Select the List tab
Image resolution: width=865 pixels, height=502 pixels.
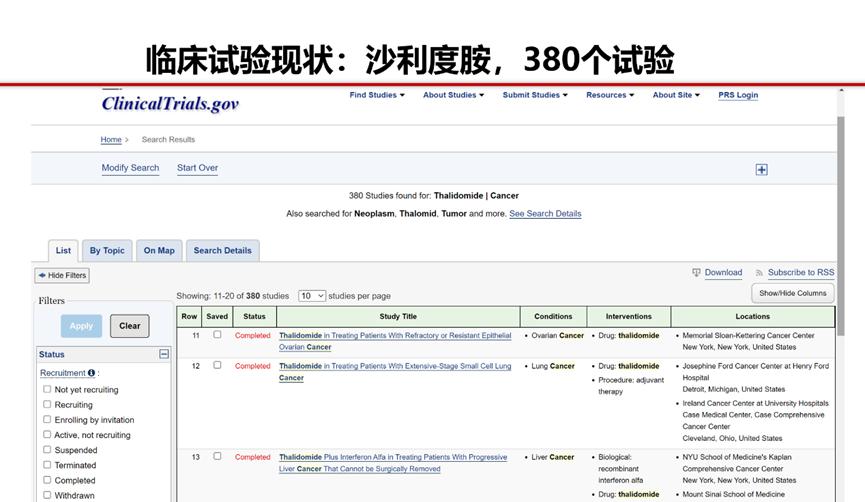point(63,250)
